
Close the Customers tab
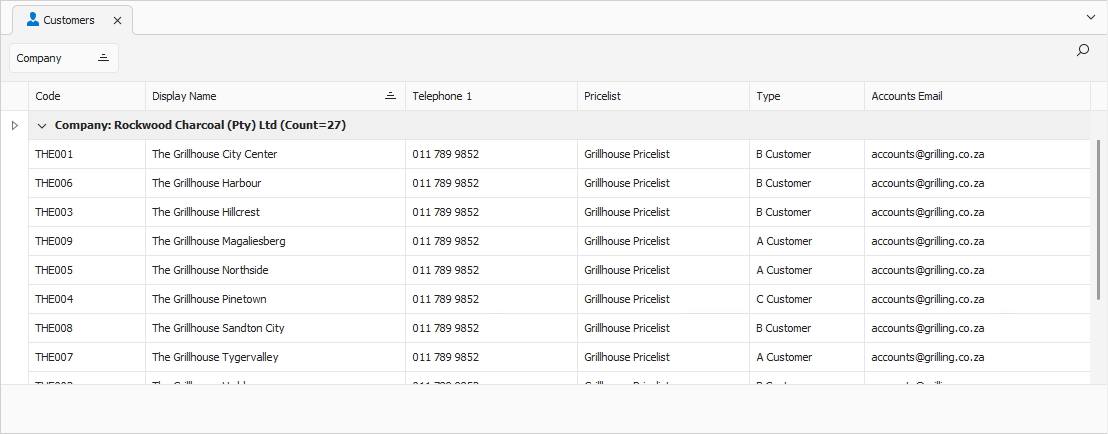(x=117, y=20)
